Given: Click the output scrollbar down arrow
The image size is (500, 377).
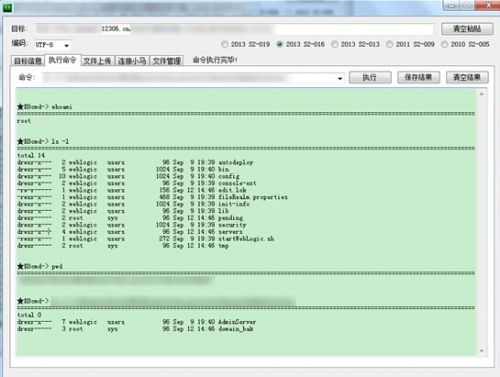Looking at the screenshot, I should click(482, 351).
